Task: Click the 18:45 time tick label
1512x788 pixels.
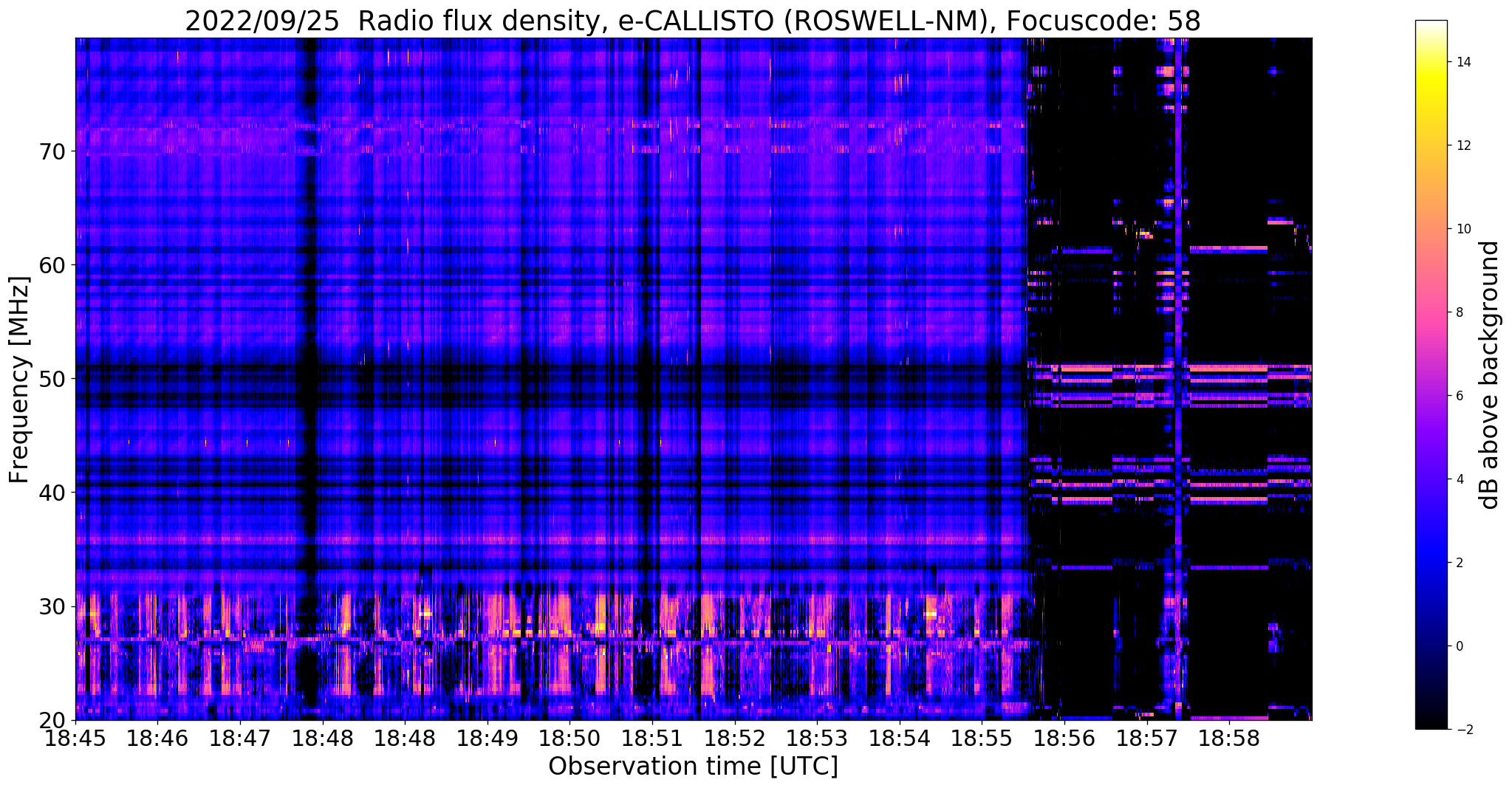Action: coord(75,739)
